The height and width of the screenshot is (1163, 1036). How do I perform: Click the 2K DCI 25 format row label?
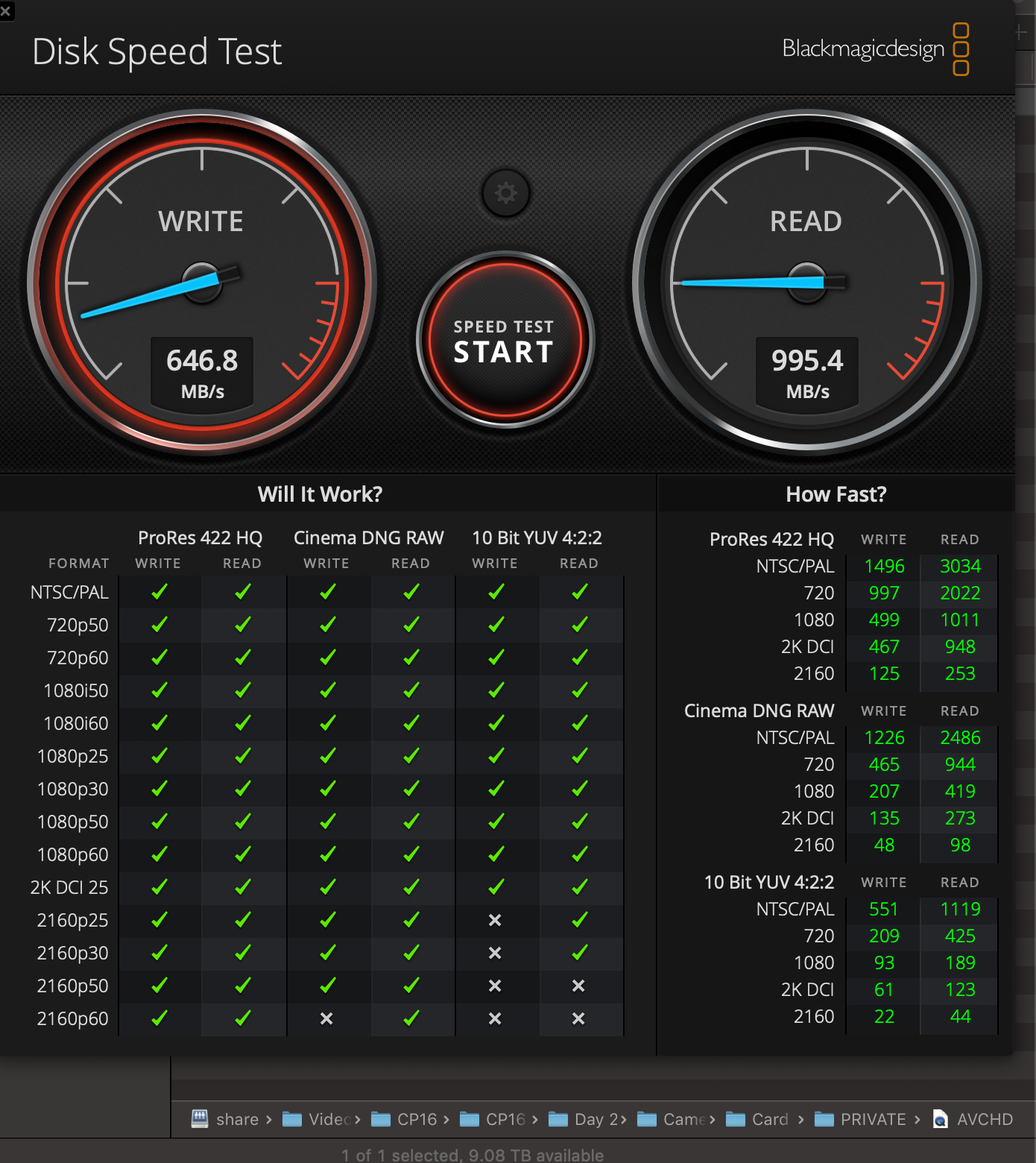69,887
